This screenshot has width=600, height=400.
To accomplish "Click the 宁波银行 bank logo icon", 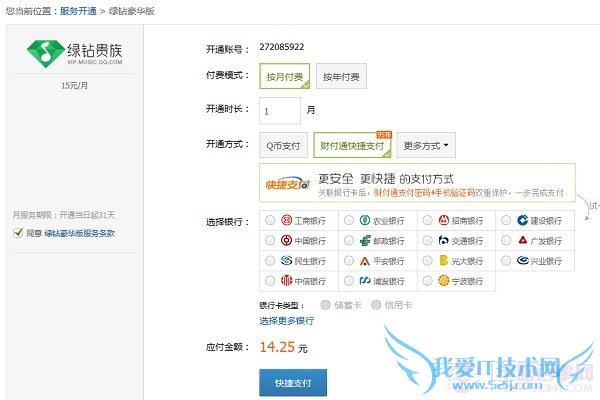I will pyautogui.click(x=443, y=281).
